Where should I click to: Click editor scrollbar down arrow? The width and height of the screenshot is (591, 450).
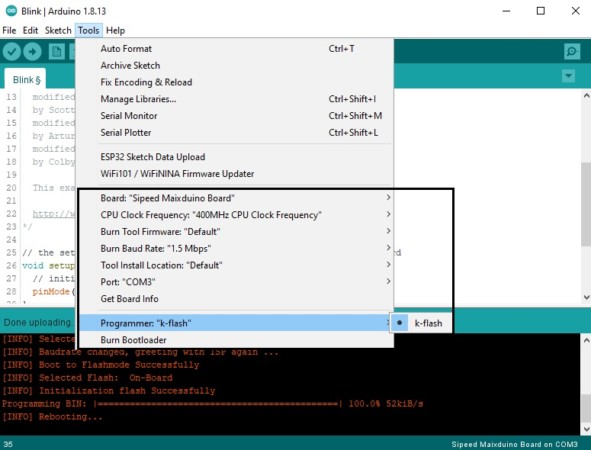586,297
